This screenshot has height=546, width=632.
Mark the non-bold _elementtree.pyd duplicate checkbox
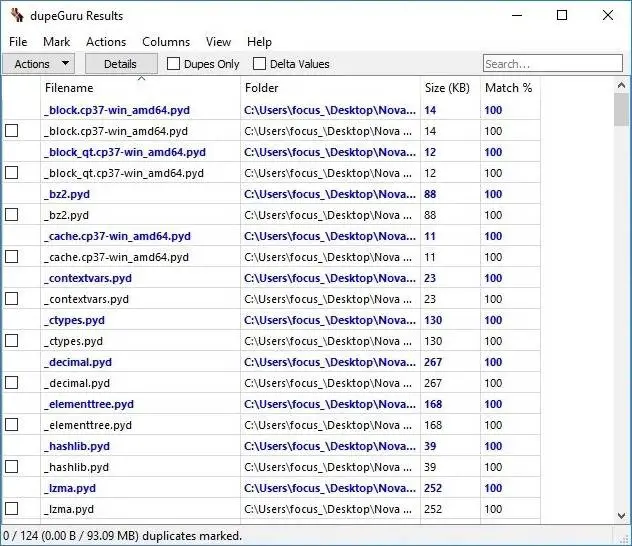[x=12, y=424]
